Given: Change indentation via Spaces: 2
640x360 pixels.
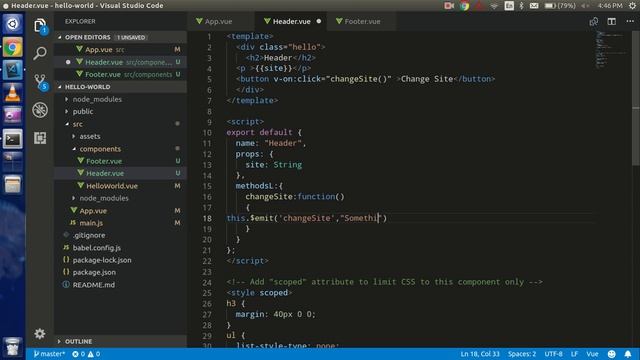Looking at the screenshot, I should (522, 354).
